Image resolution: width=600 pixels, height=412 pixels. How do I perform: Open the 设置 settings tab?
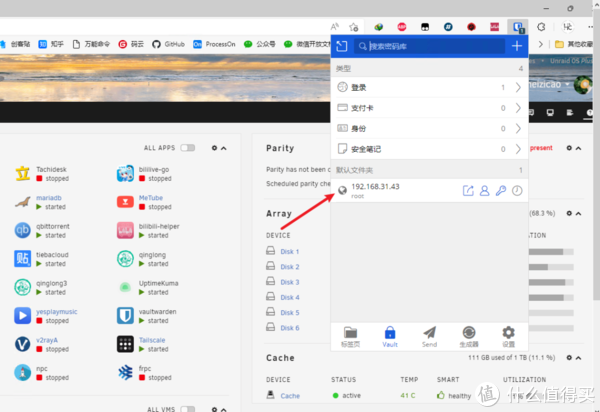[x=508, y=337]
